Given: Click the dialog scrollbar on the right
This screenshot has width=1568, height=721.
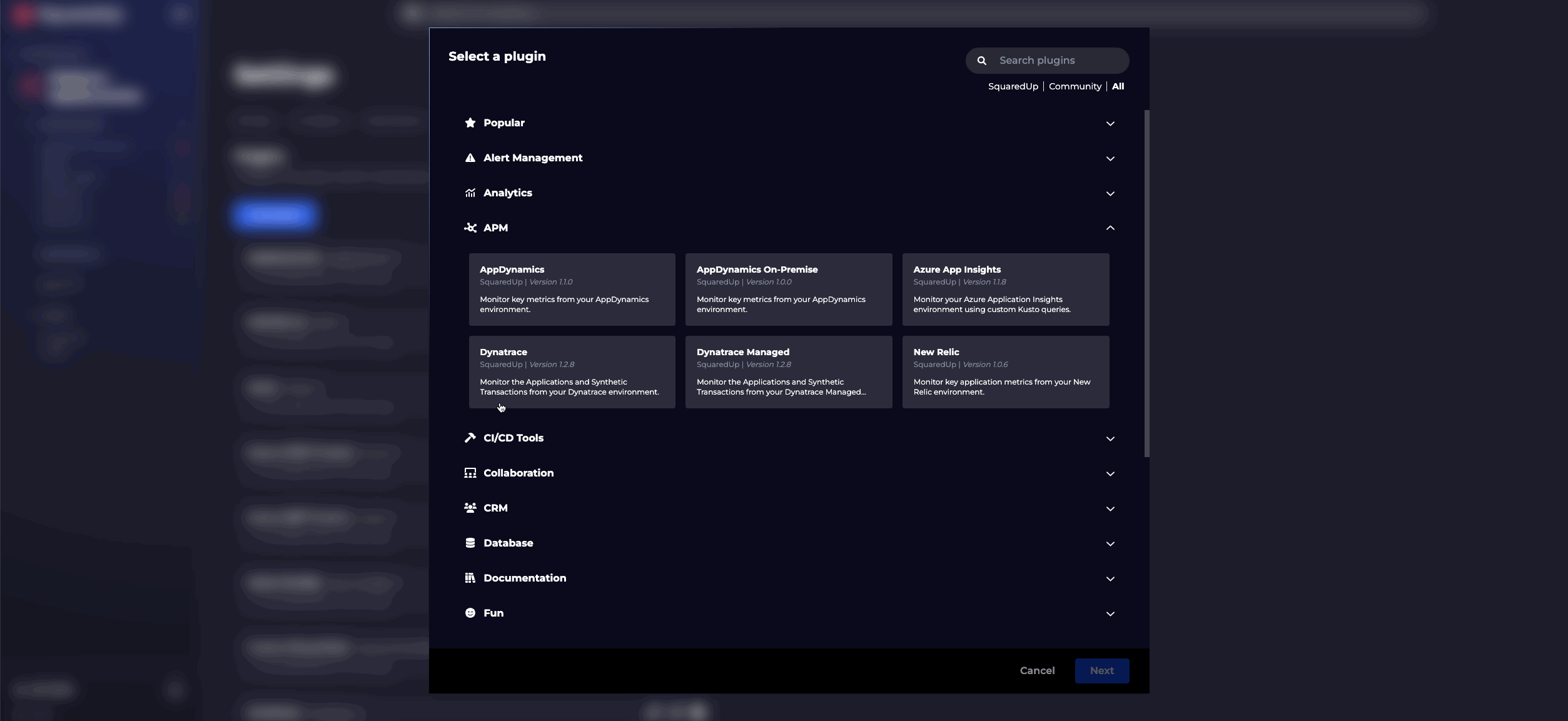Looking at the screenshot, I should click(1146, 281).
